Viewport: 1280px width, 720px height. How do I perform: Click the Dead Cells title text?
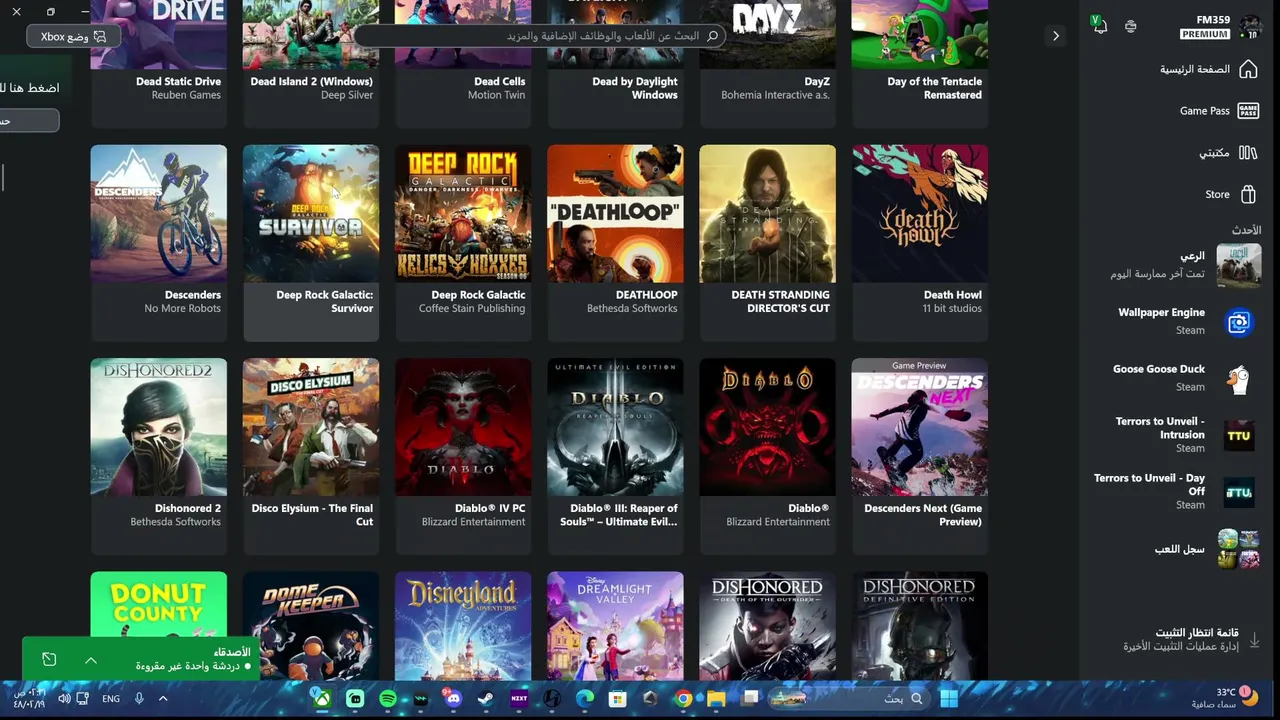pos(500,82)
